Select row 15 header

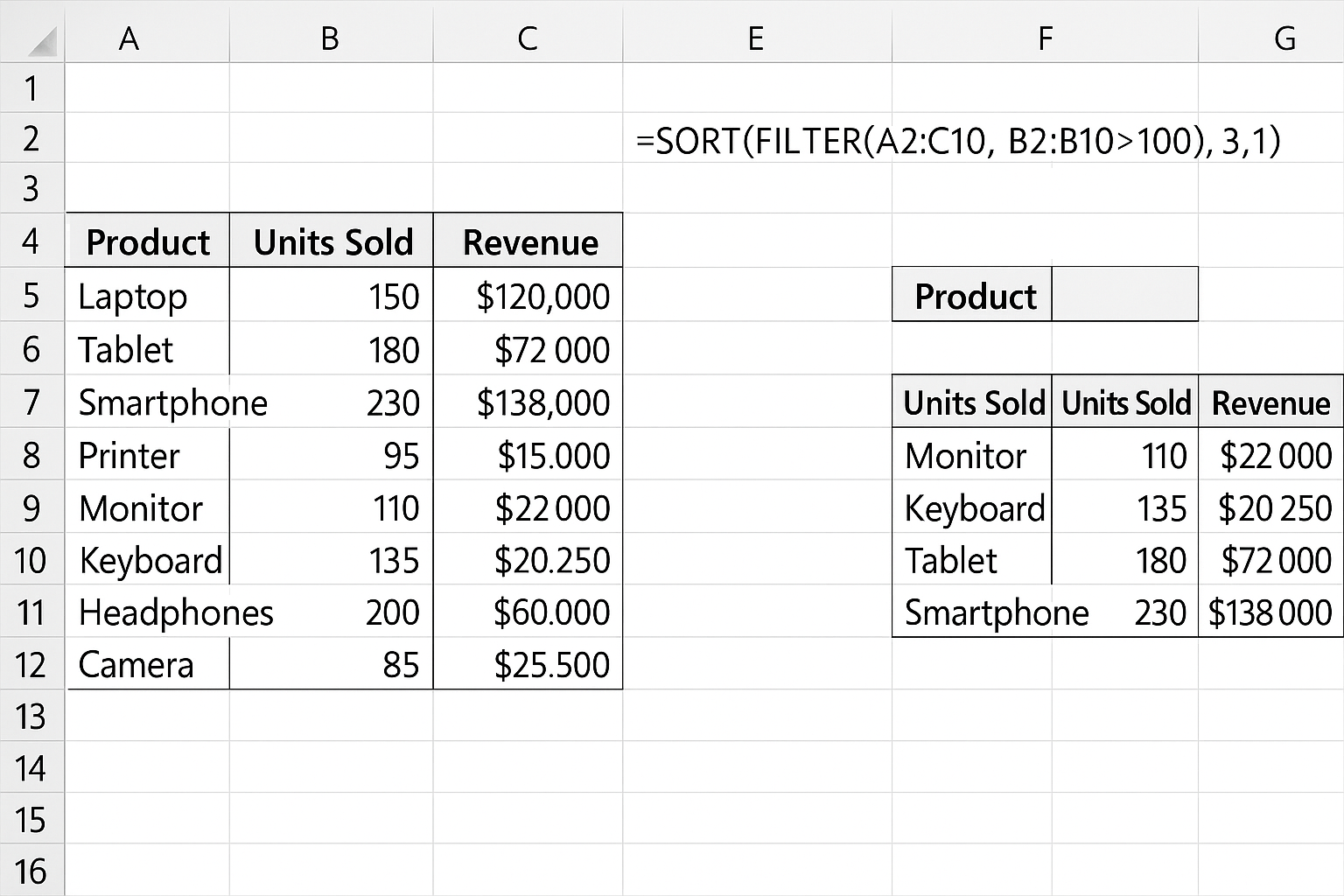[32, 819]
